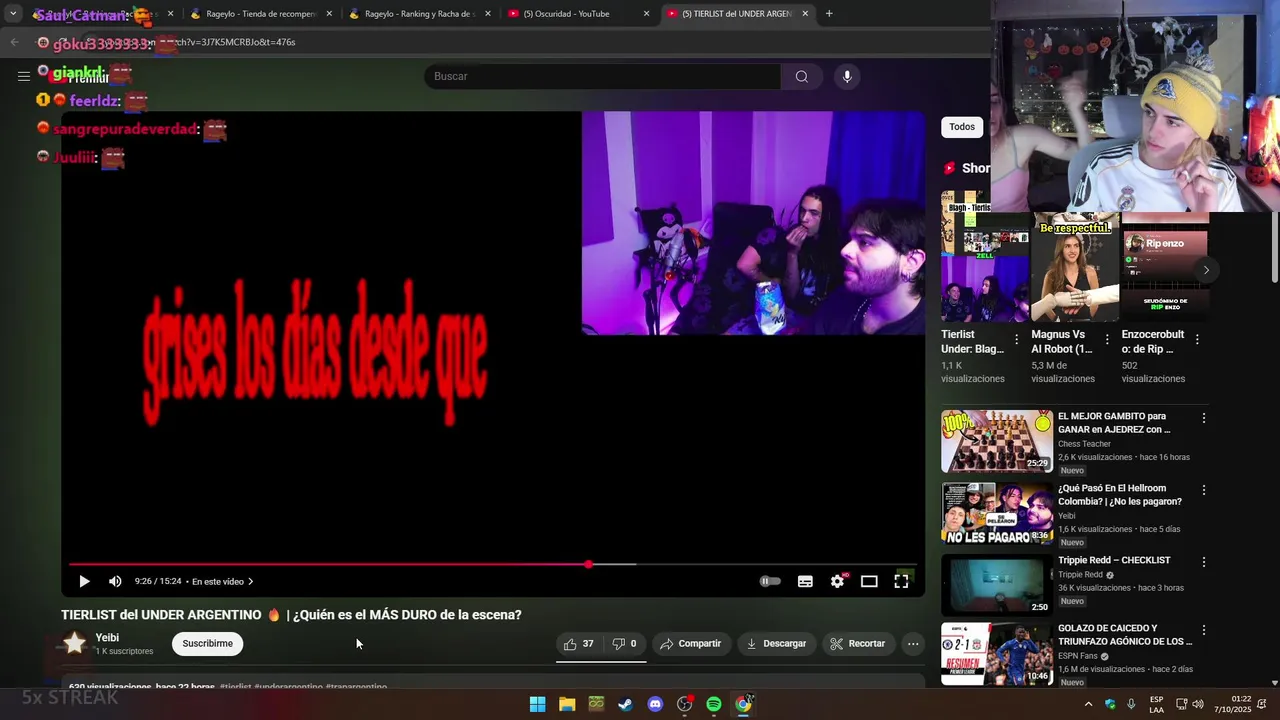Screen dimensions: 1280x720
Task: Switch to the 'Rageylo - Ranking y Racha' tab
Action: [418, 14]
